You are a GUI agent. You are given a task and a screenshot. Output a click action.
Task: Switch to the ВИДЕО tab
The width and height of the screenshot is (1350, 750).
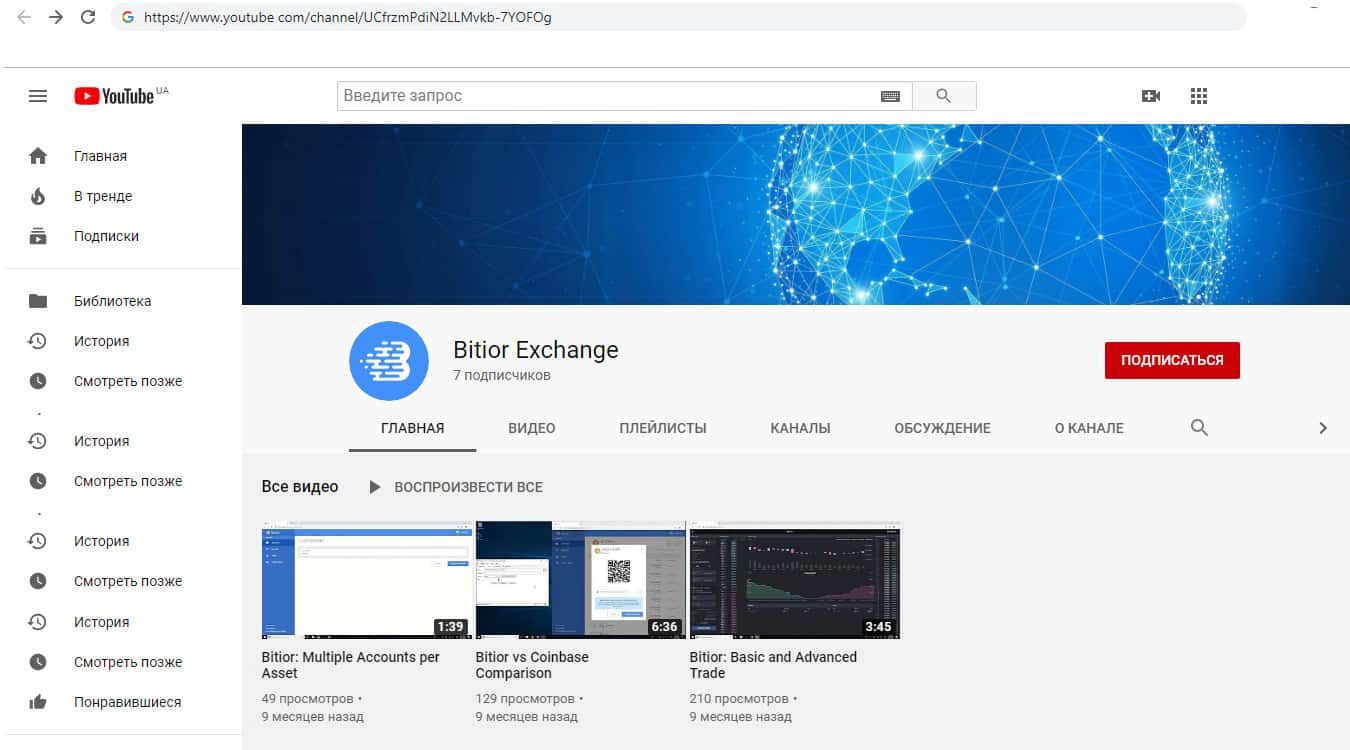tap(532, 428)
